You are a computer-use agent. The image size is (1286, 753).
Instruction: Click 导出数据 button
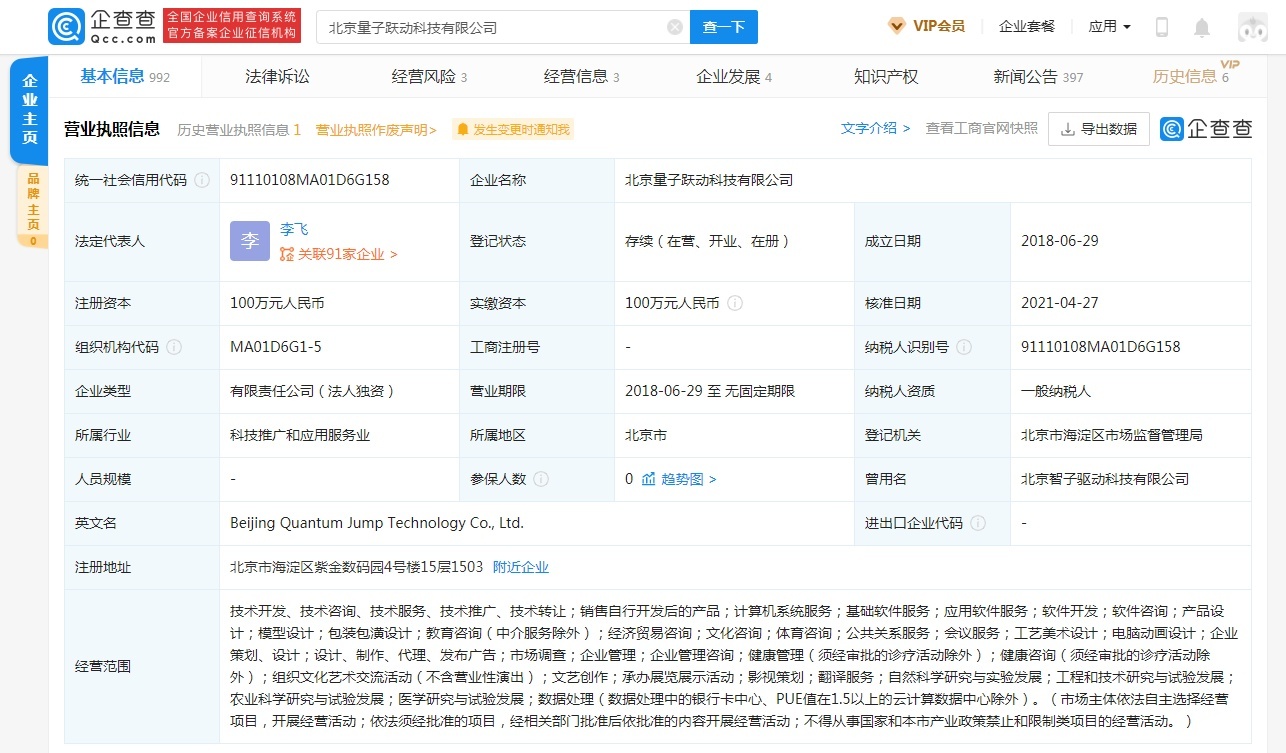pyautogui.click(x=1099, y=128)
